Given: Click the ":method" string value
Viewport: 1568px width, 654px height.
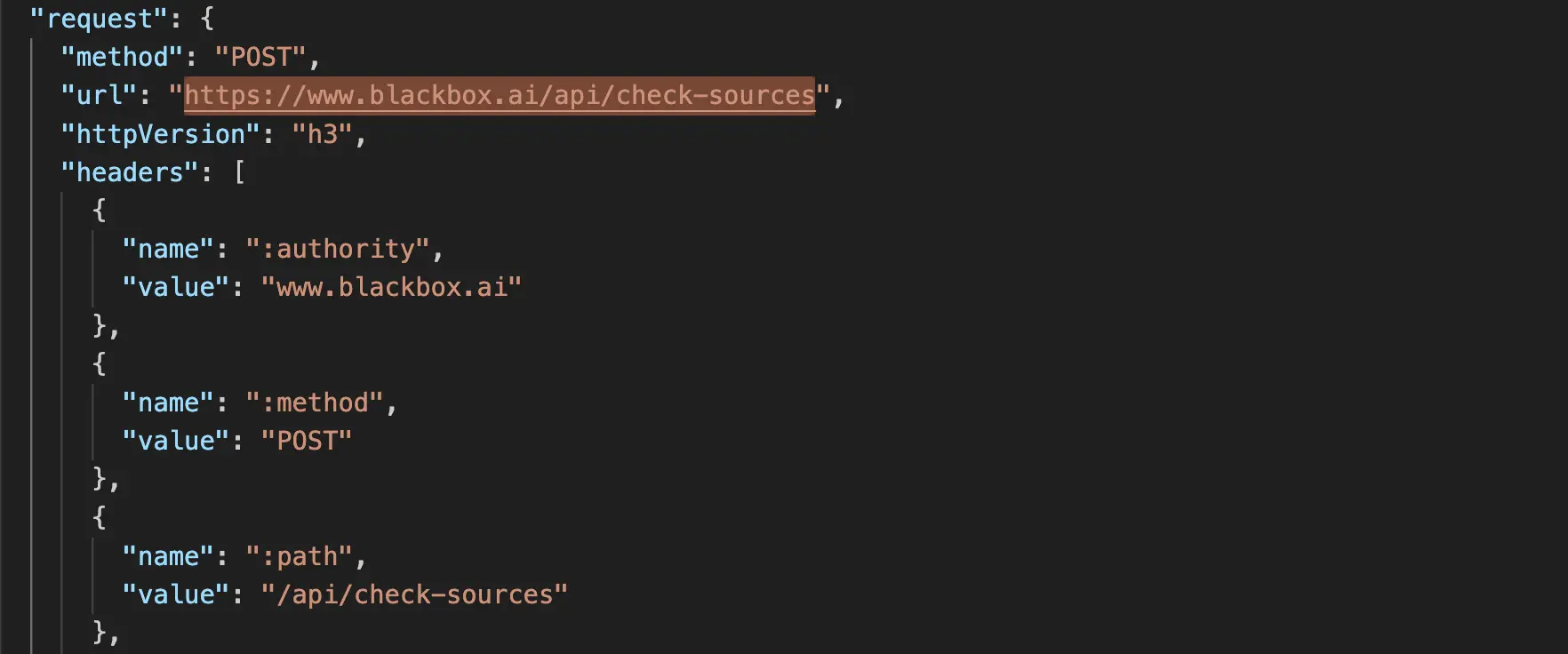Looking at the screenshot, I should pos(315,403).
